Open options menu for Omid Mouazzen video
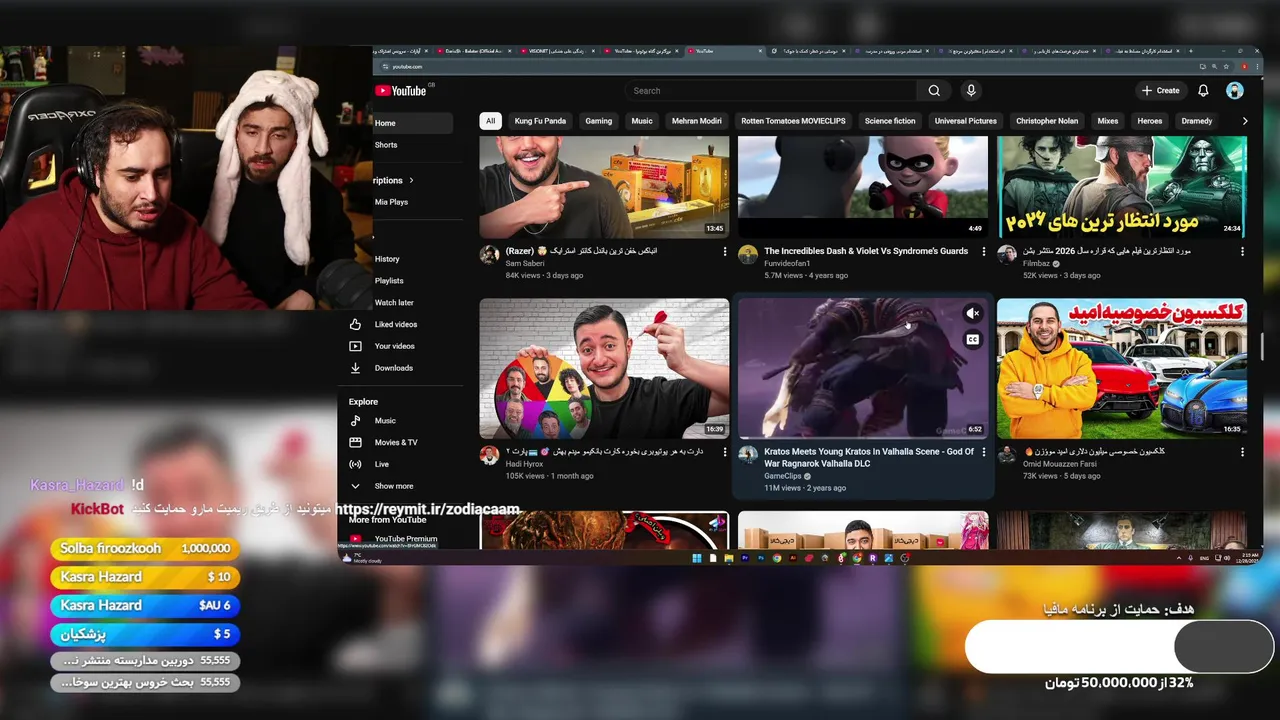 [1243, 452]
